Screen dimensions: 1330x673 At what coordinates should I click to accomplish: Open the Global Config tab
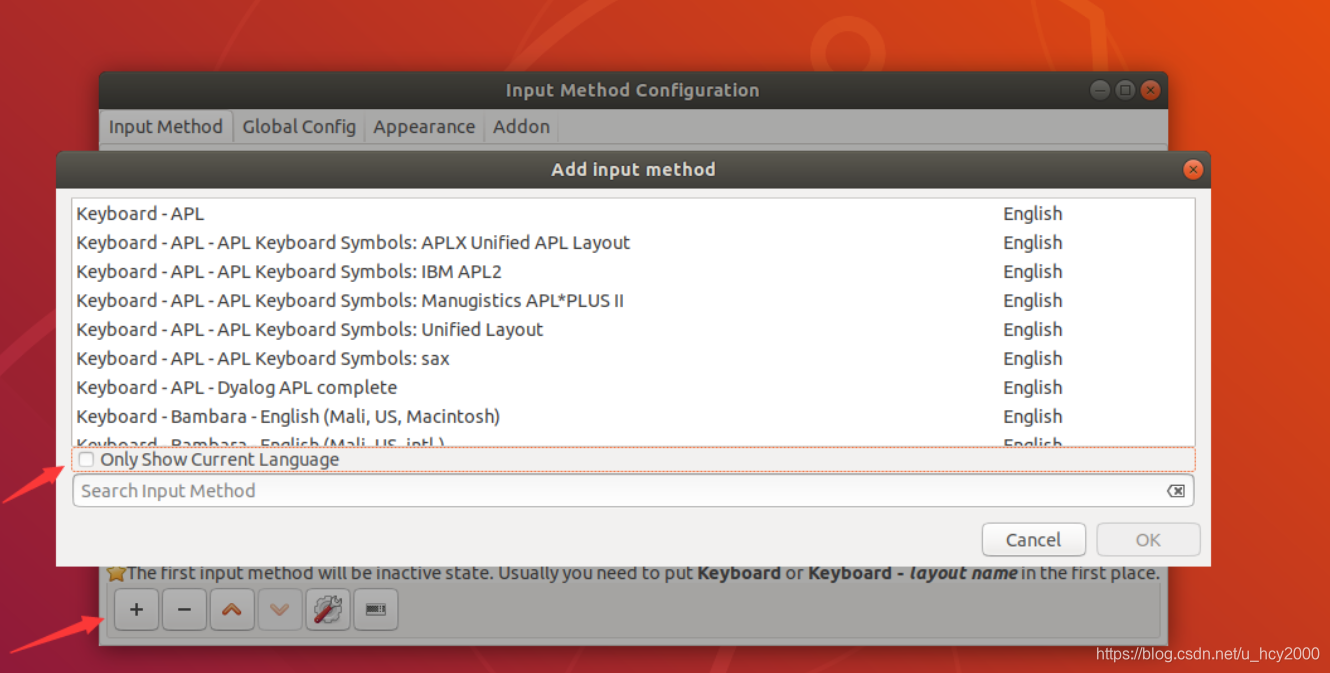point(299,127)
